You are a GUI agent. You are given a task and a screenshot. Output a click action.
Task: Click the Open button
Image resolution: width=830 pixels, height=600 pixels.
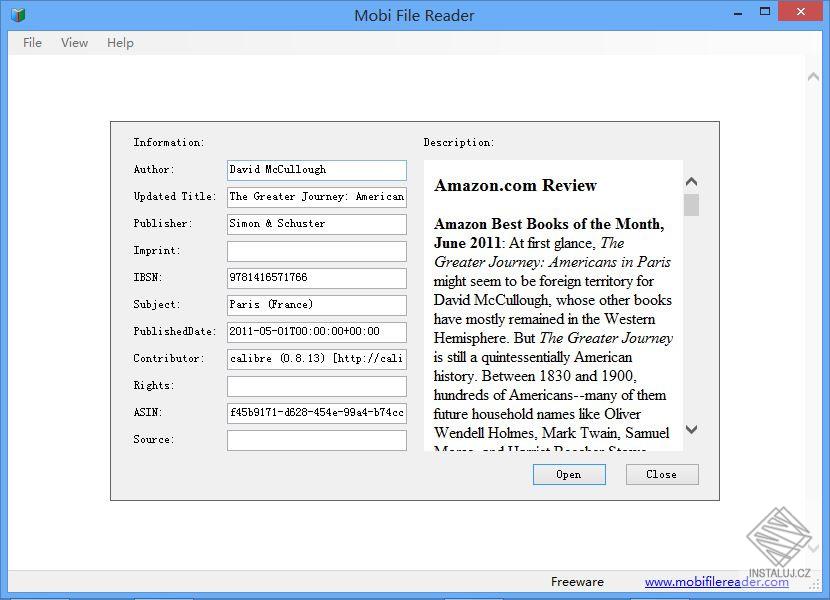569,474
